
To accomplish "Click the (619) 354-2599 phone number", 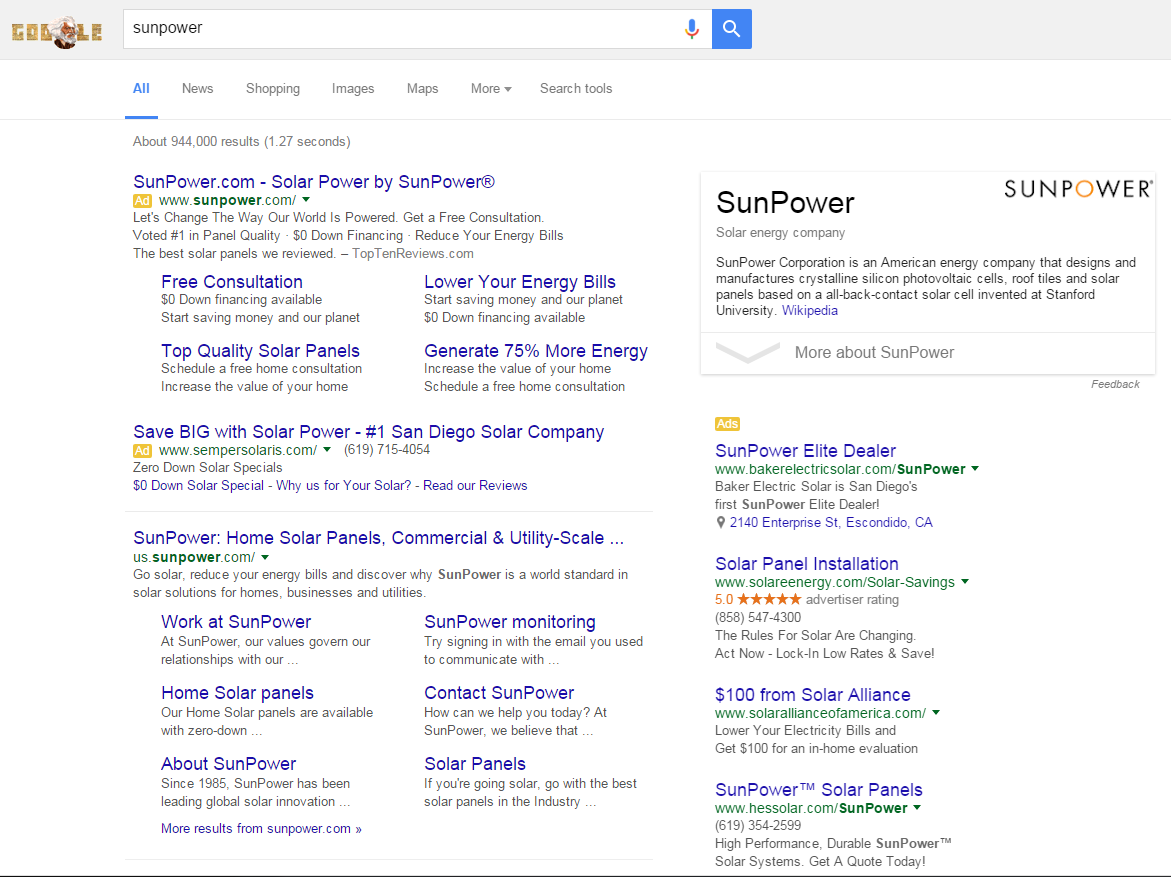I will click(x=758, y=825).
